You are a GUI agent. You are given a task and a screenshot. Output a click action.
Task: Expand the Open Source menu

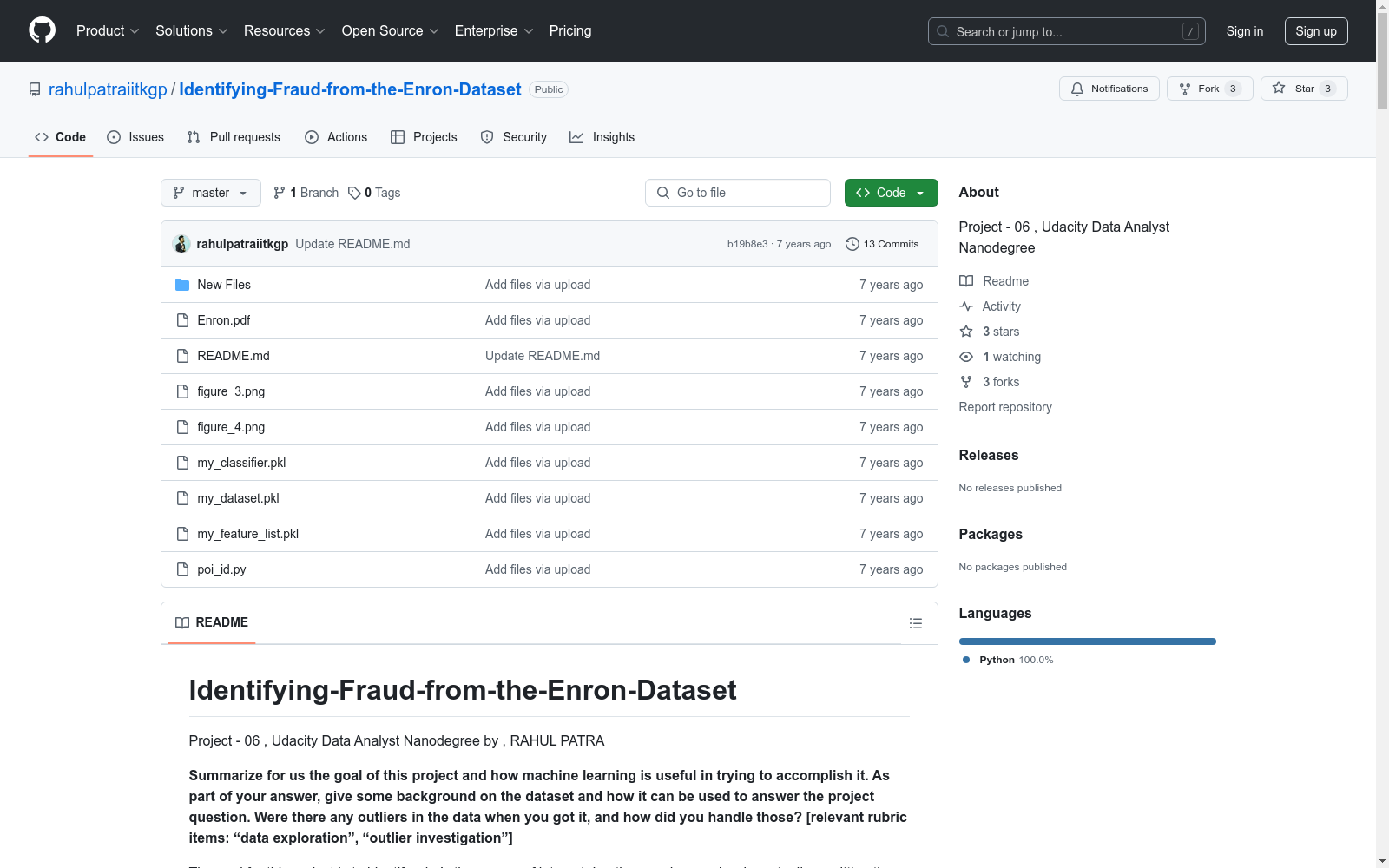pyautogui.click(x=391, y=30)
